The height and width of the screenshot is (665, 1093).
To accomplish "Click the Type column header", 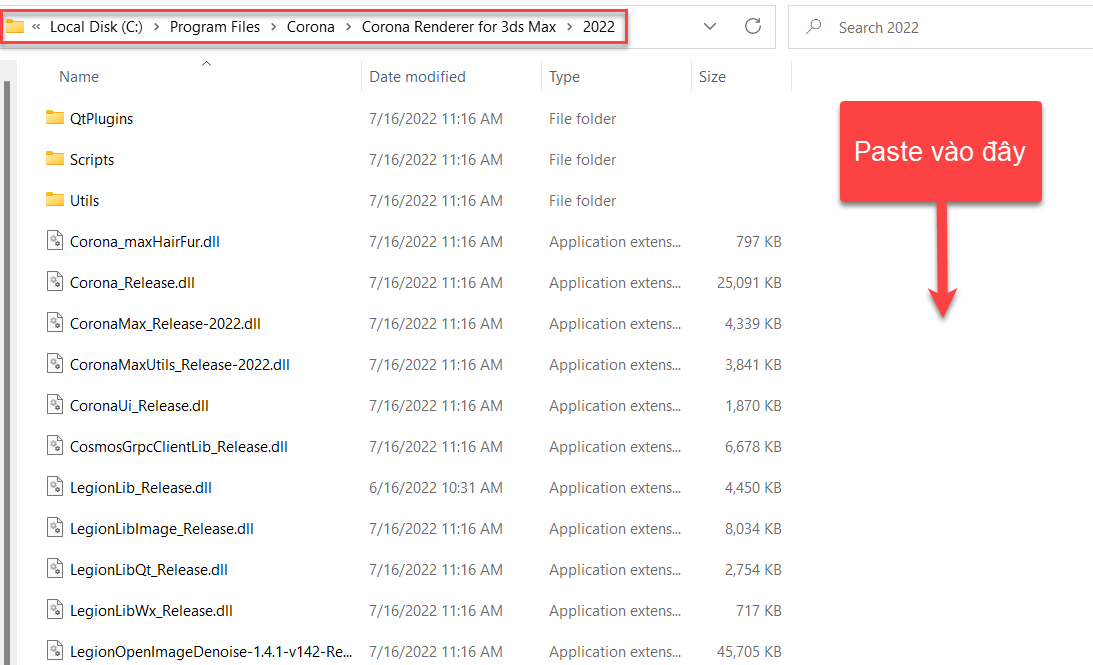I will pos(564,77).
